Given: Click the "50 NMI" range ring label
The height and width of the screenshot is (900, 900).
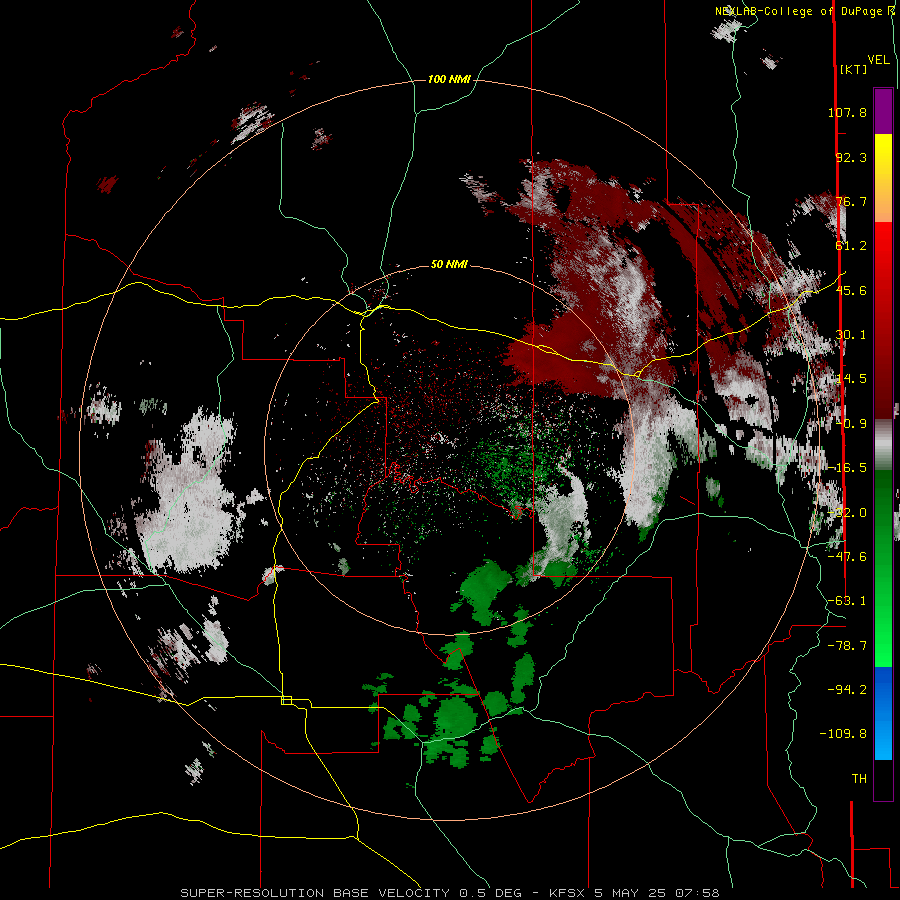Looking at the screenshot, I should (449, 264).
